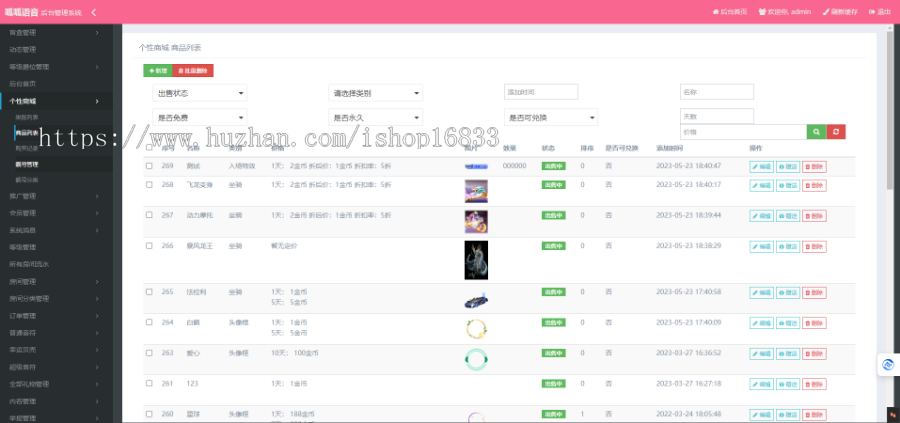Collapse the 个性商城 sidebar section
900x423 pixels.
point(55,101)
